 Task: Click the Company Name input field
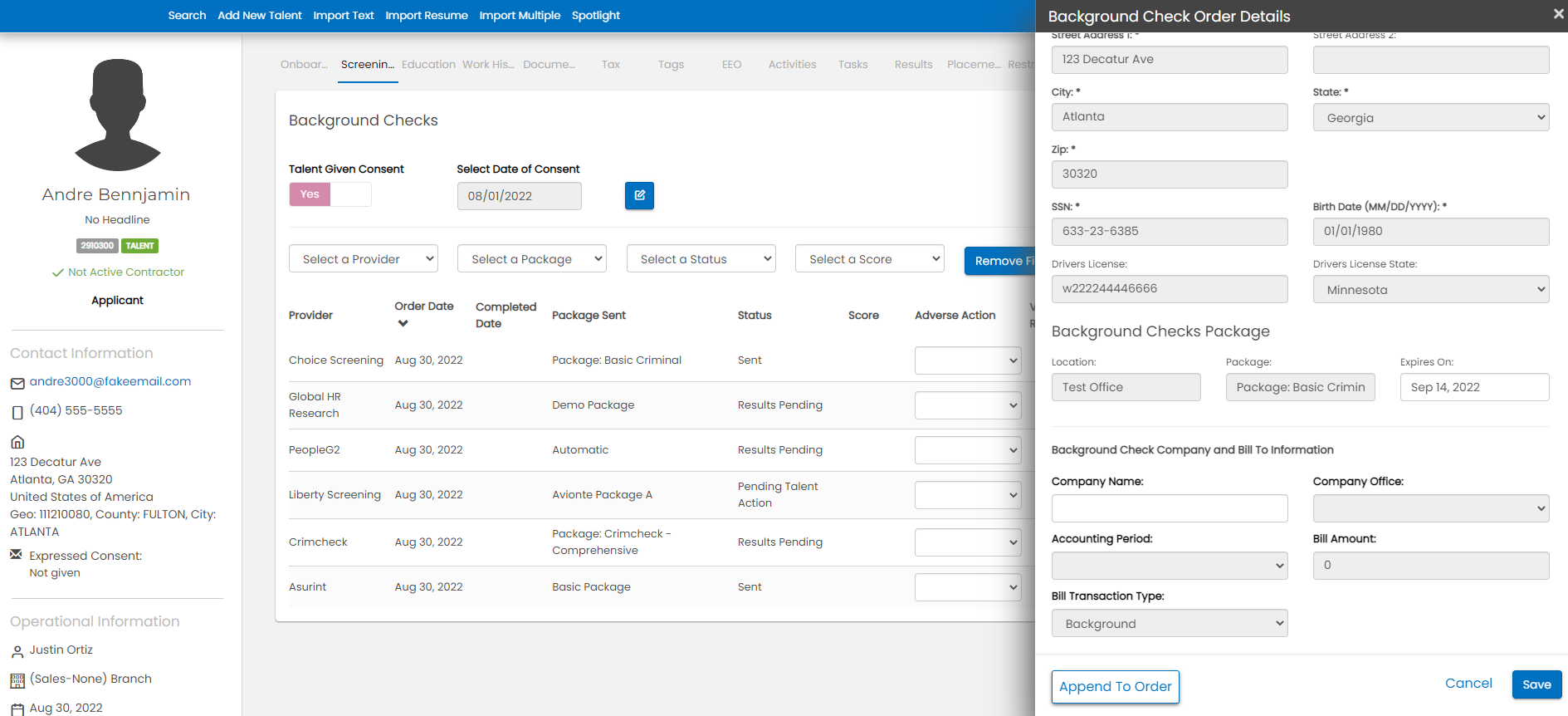coord(1170,508)
